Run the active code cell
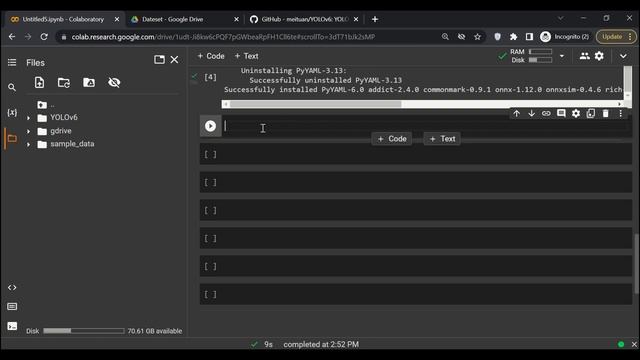640x360 pixels. point(210,126)
